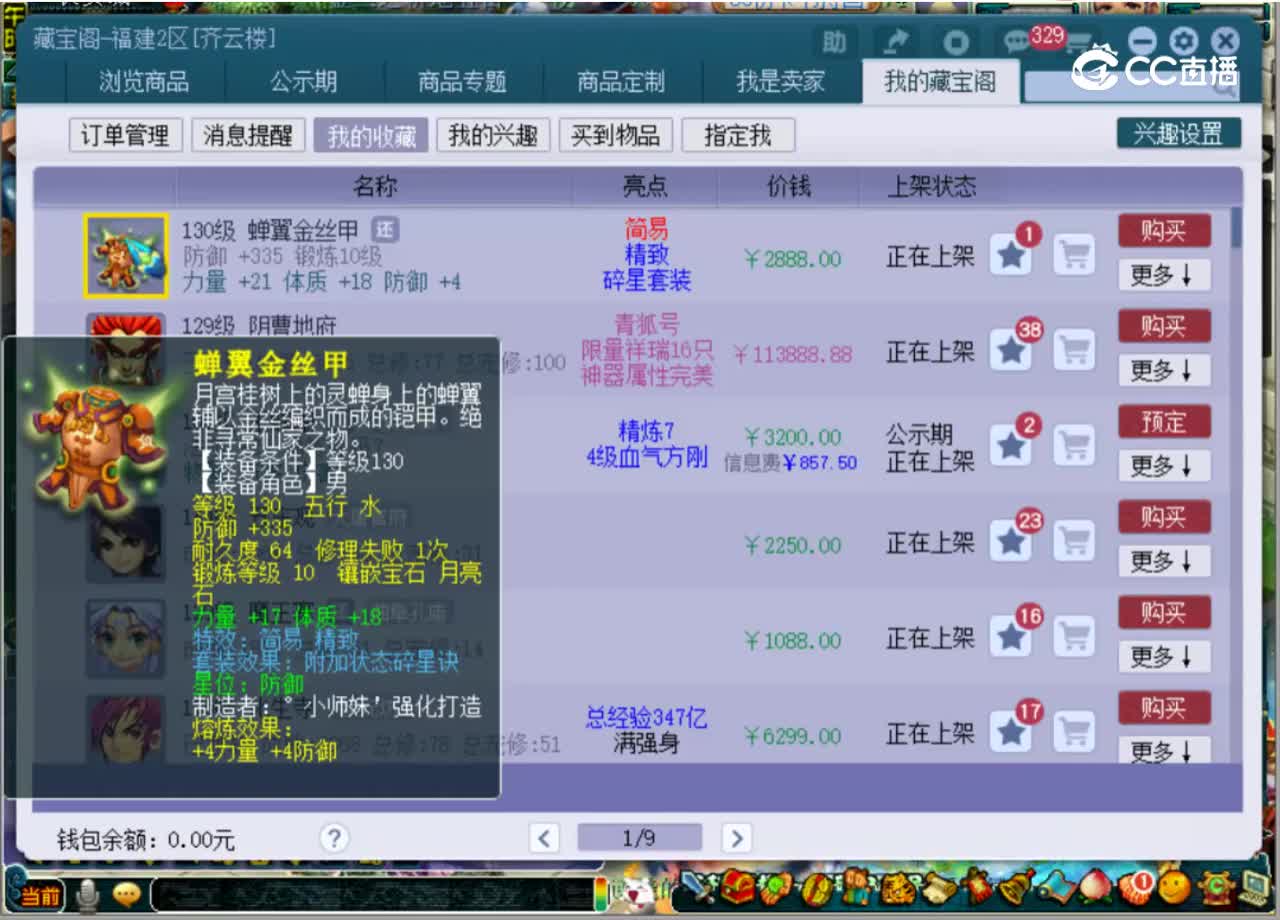Open the 商品定制 tab
The height and width of the screenshot is (920, 1280).
[x=621, y=82]
